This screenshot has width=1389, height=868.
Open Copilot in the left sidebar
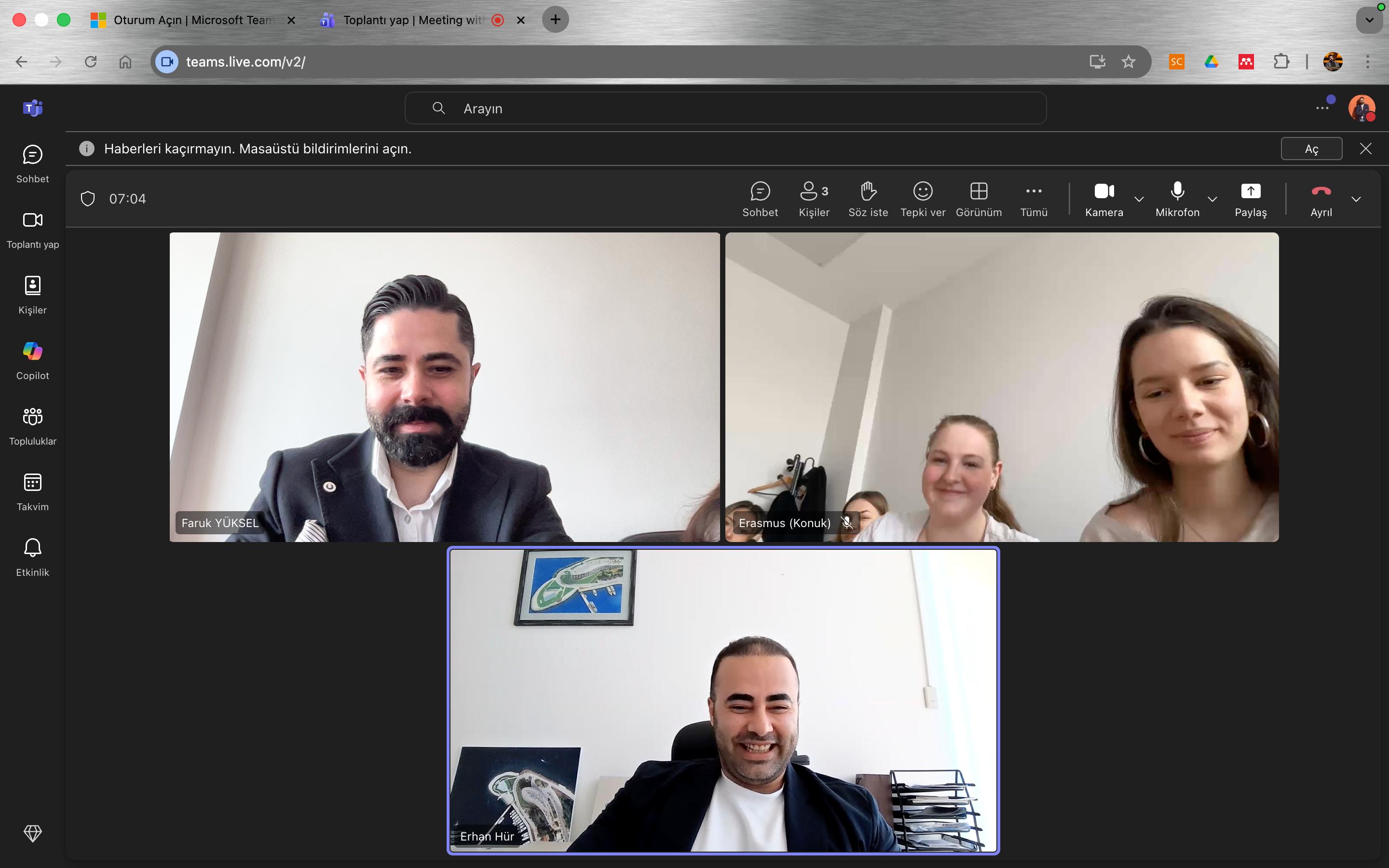(x=32, y=361)
